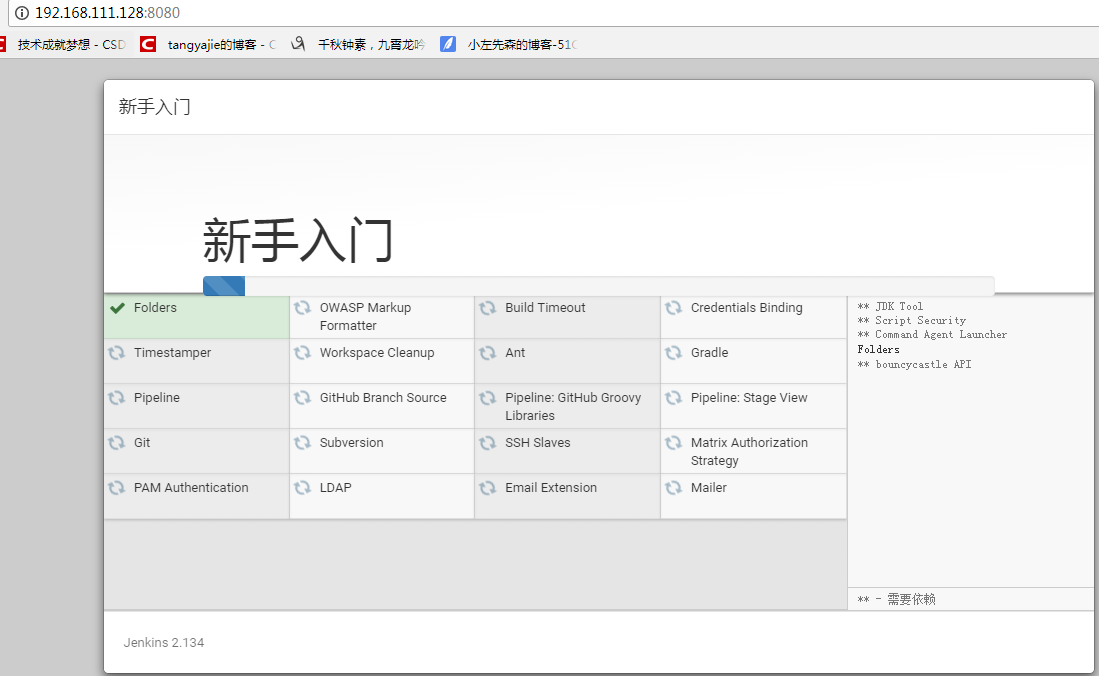This screenshot has height=676, width=1099.
Task: Click the spinner icon beside Pipeline
Action: (117, 398)
